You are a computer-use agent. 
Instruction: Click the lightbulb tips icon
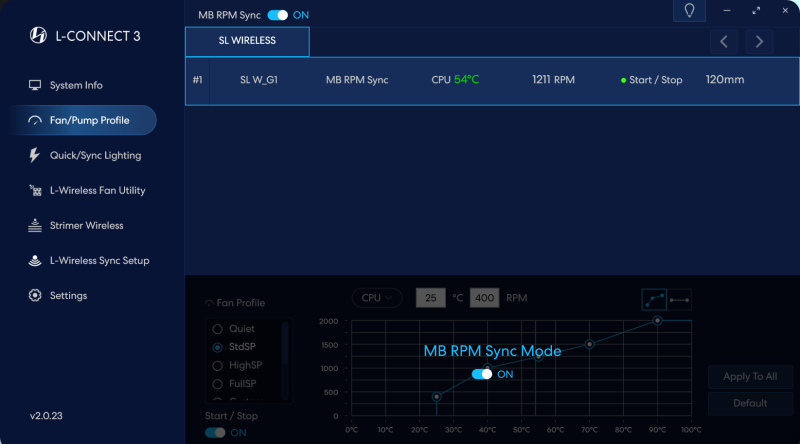689,11
